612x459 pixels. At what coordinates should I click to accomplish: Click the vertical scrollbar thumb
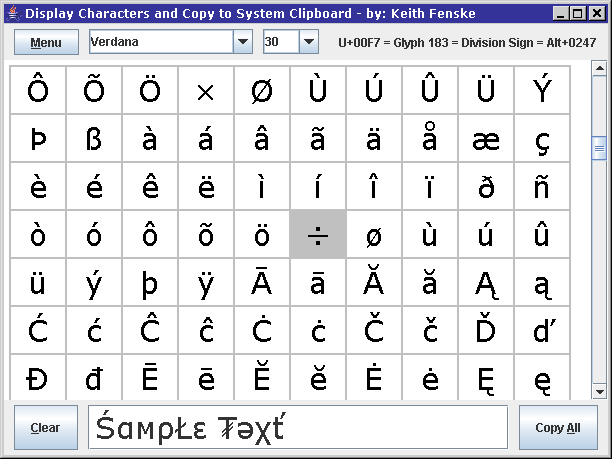599,149
